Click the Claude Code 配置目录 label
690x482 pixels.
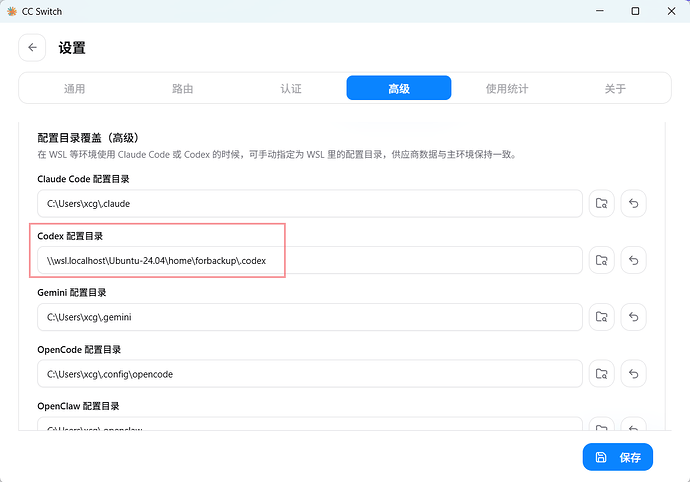pyautogui.click(x=83, y=179)
